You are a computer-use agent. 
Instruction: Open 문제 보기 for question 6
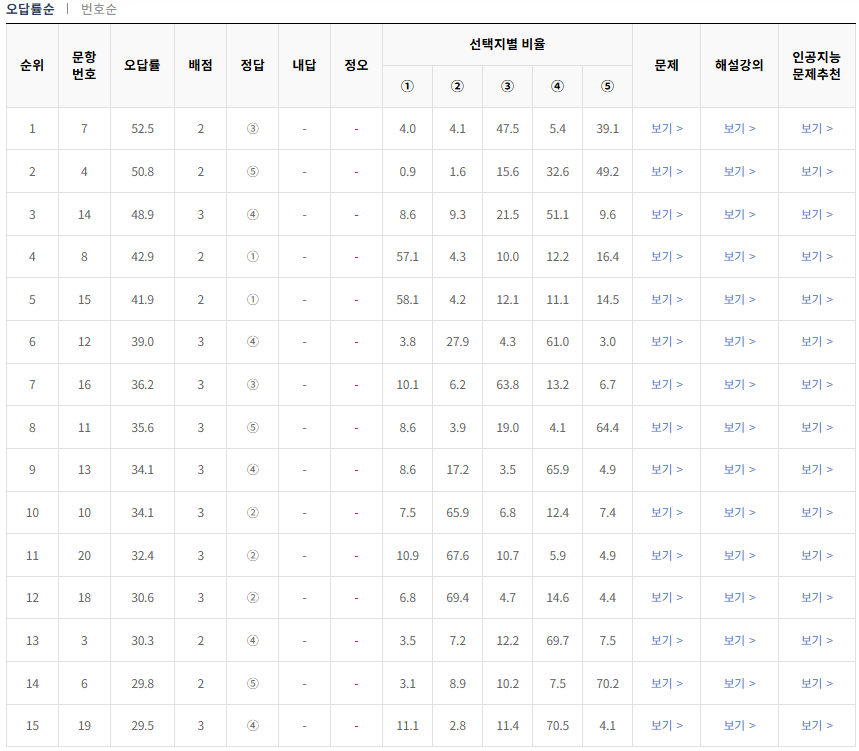click(x=665, y=685)
